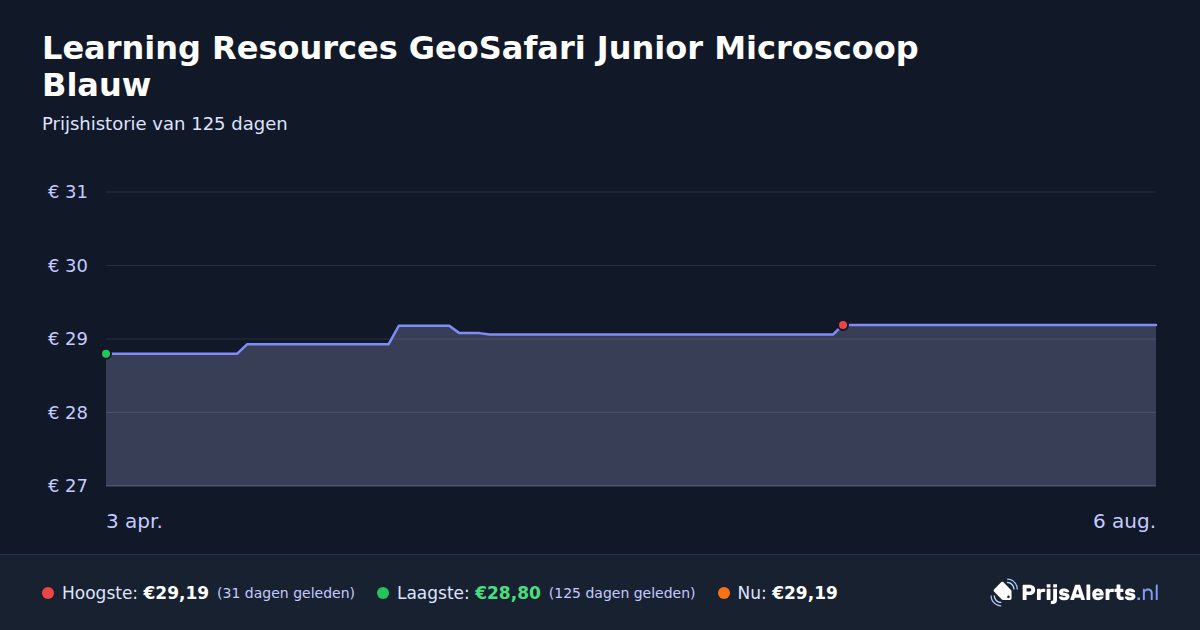Click the green dot beside Laagste
The image size is (1200, 630).
click(x=383, y=593)
